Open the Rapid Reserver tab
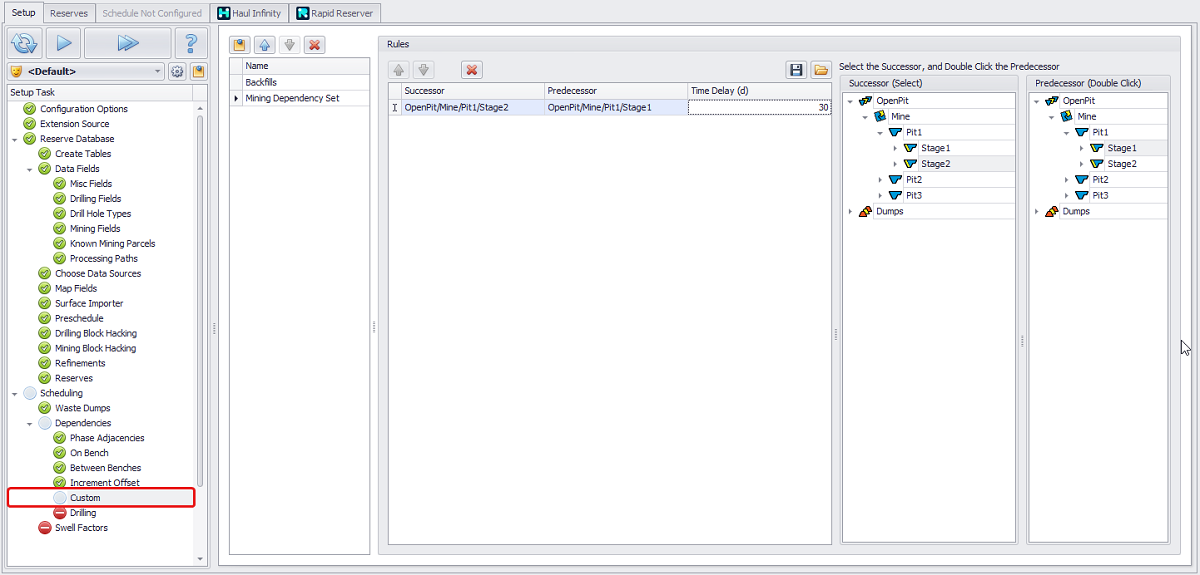This screenshot has height=575, width=1200. (x=335, y=13)
